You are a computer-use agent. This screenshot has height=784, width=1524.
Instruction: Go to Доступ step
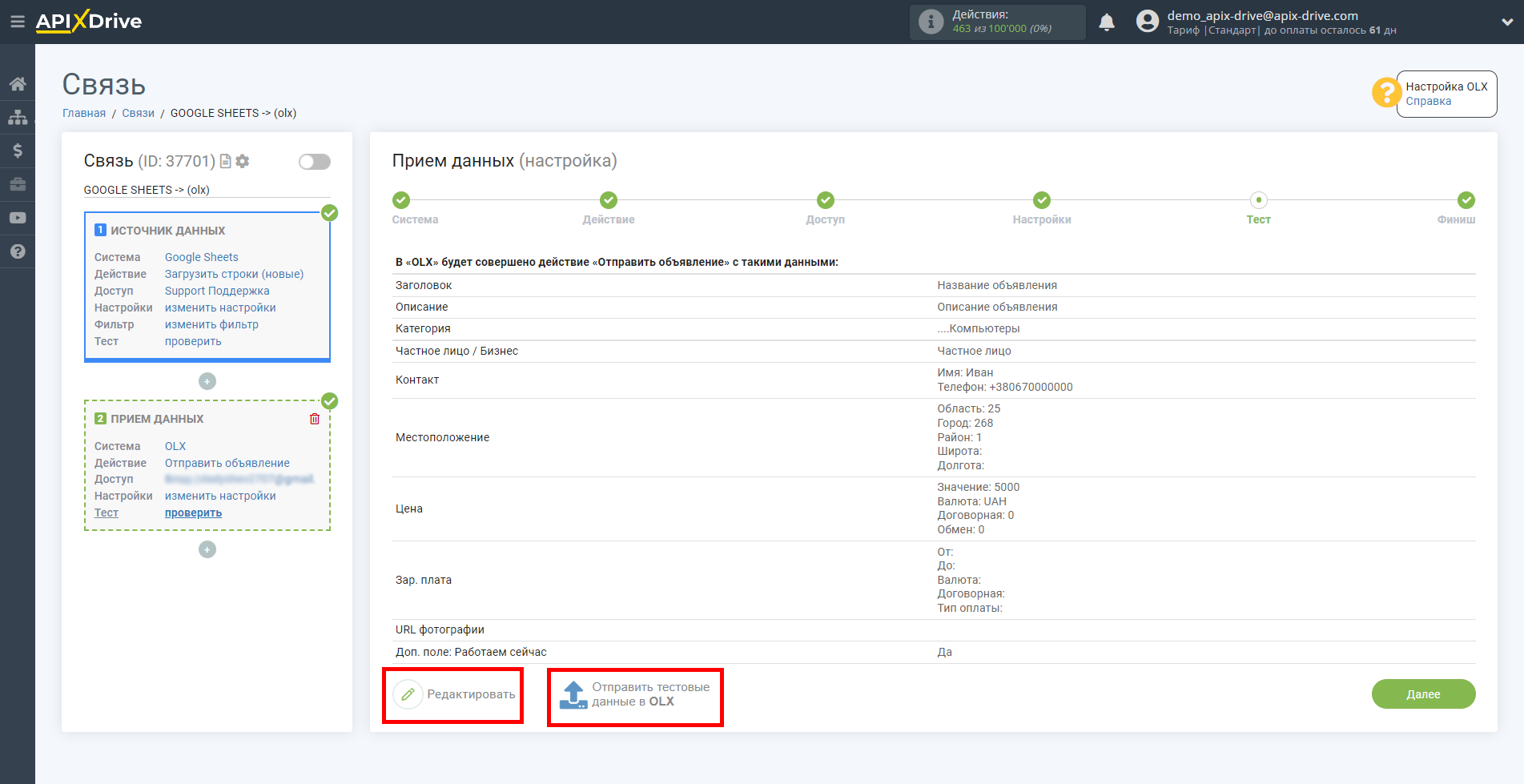[x=826, y=200]
